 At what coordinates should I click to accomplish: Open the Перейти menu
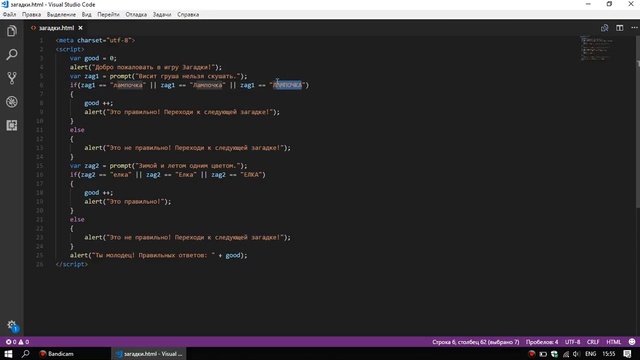click(x=108, y=14)
